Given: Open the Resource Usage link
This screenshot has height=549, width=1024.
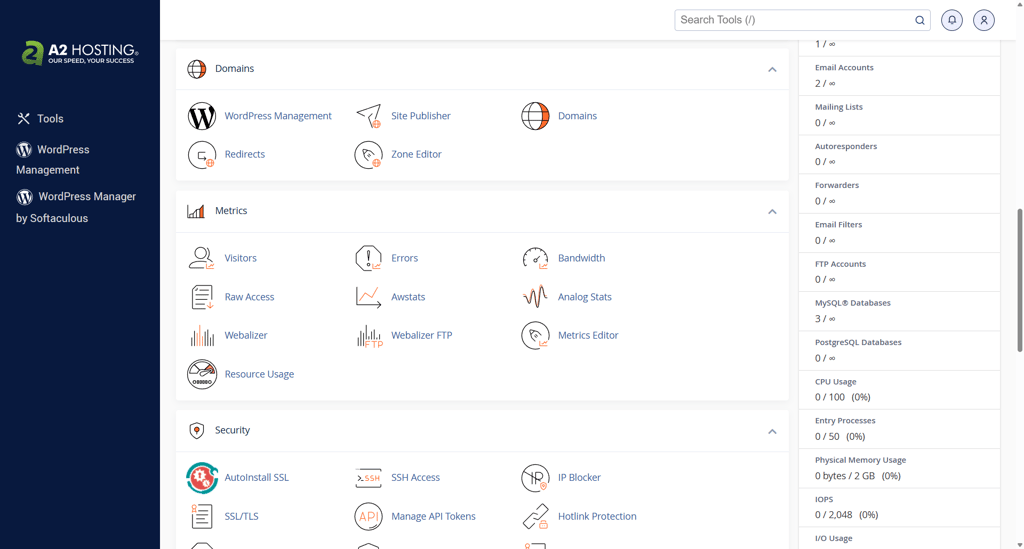Looking at the screenshot, I should [x=259, y=374].
